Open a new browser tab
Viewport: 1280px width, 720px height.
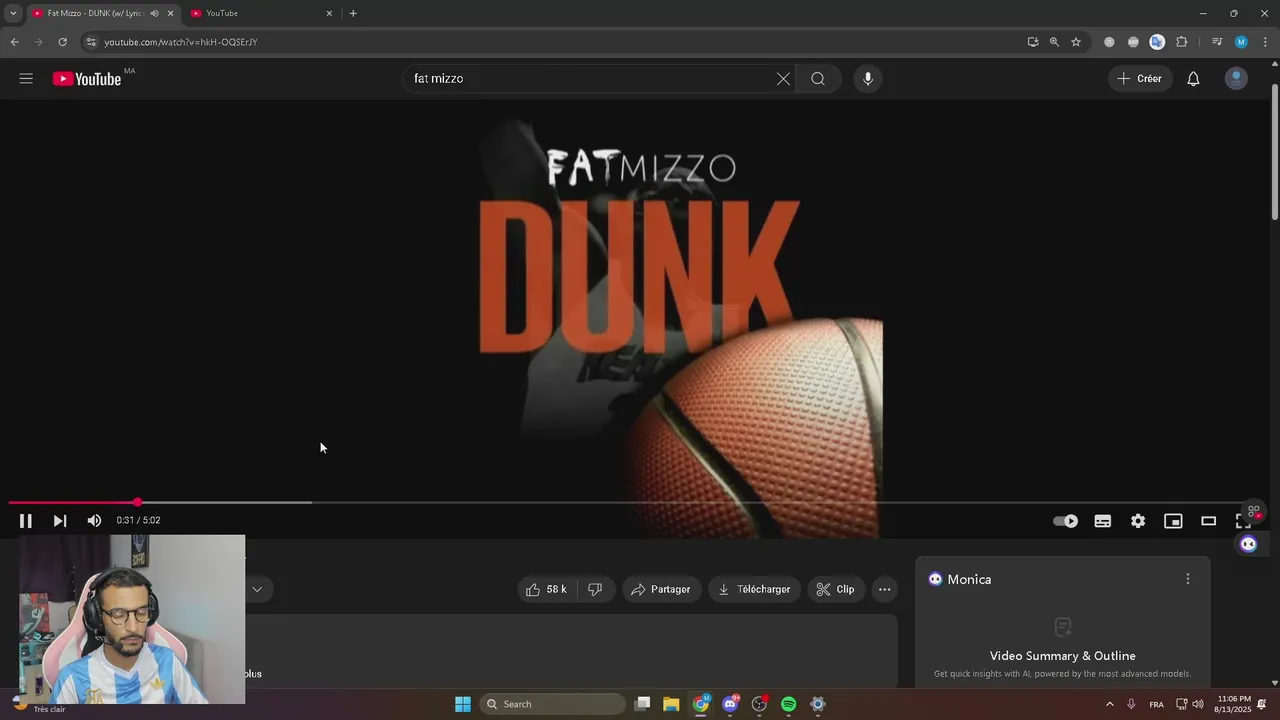coord(353,13)
